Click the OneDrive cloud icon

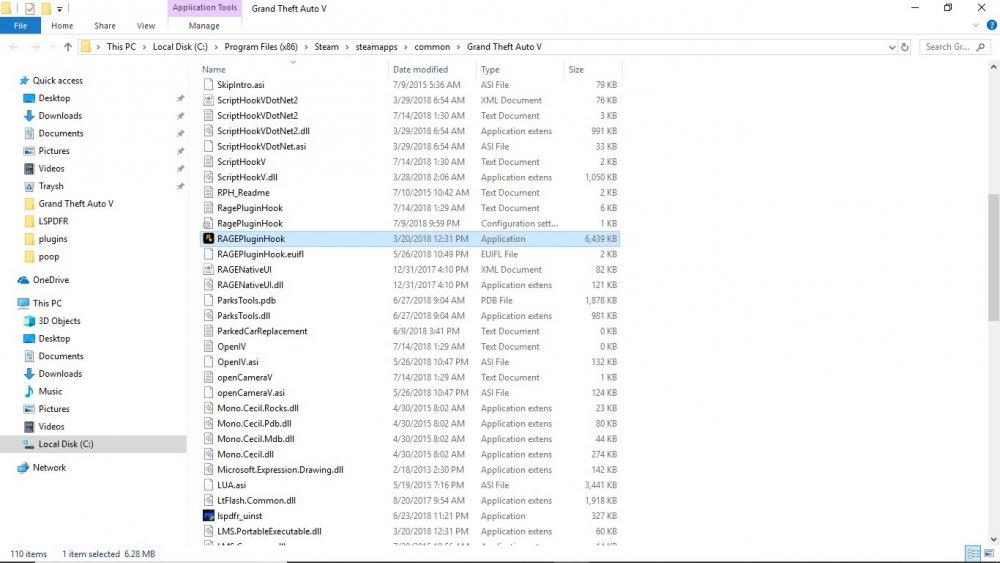pyautogui.click(x=24, y=280)
